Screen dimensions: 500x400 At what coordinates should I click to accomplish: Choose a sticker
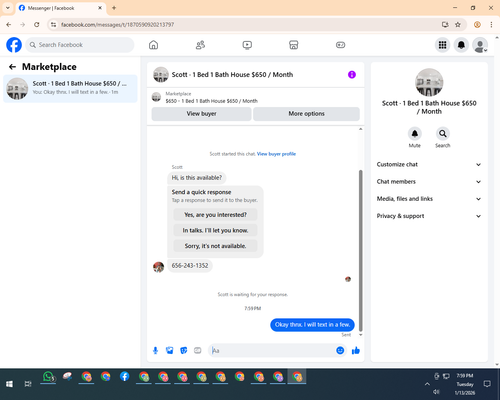click(x=184, y=350)
